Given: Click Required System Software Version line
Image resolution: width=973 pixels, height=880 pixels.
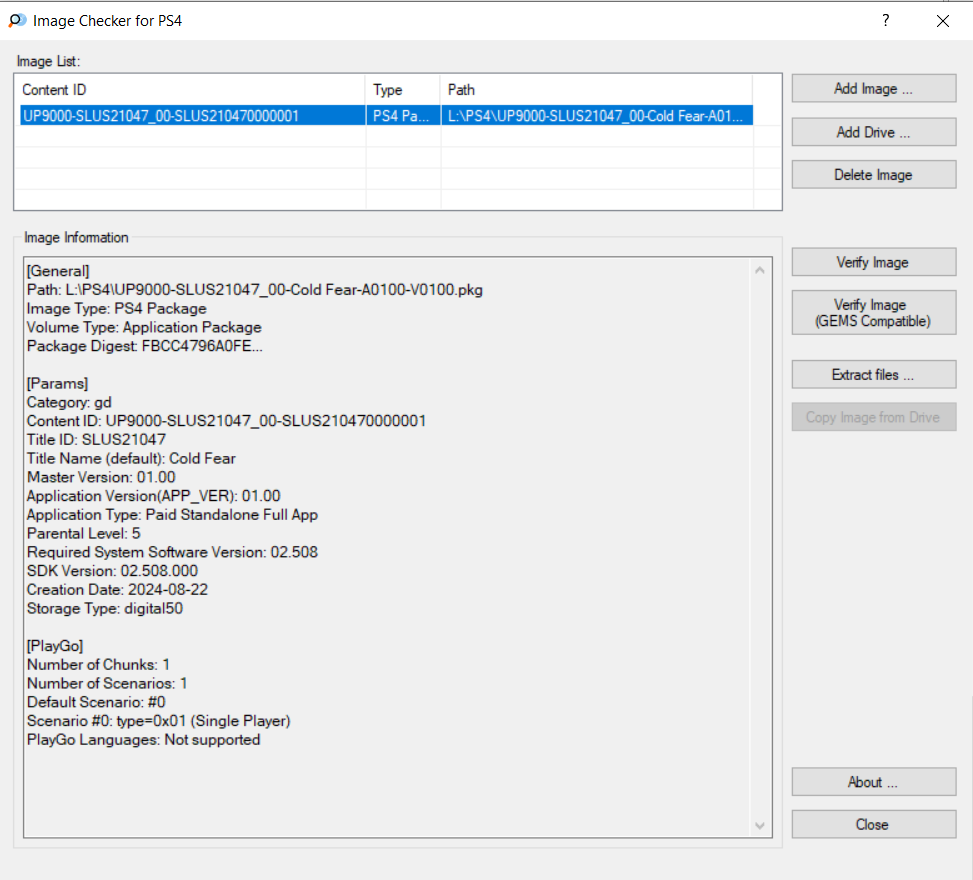Looking at the screenshot, I should (172, 552).
